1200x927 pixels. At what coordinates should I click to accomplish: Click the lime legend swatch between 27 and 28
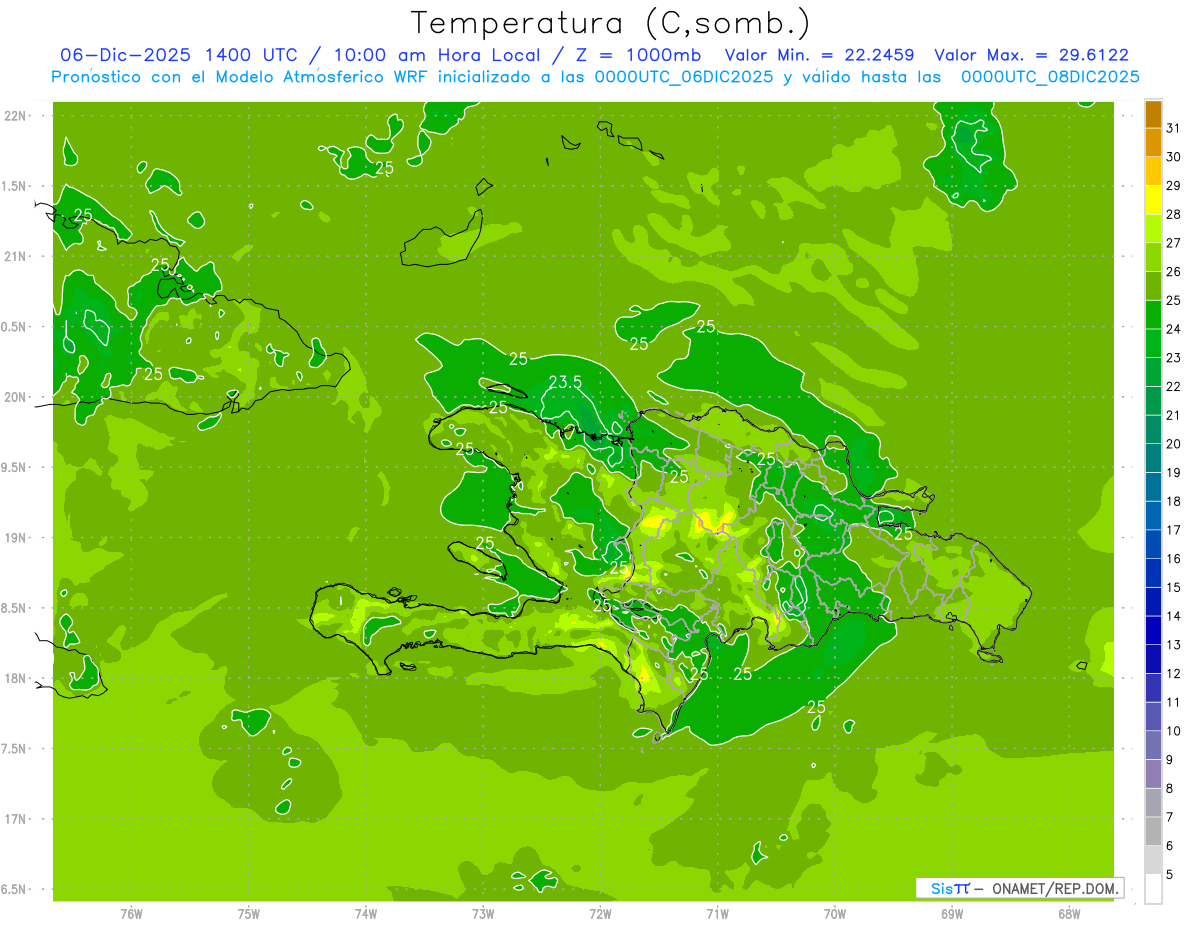pyautogui.click(x=1153, y=229)
